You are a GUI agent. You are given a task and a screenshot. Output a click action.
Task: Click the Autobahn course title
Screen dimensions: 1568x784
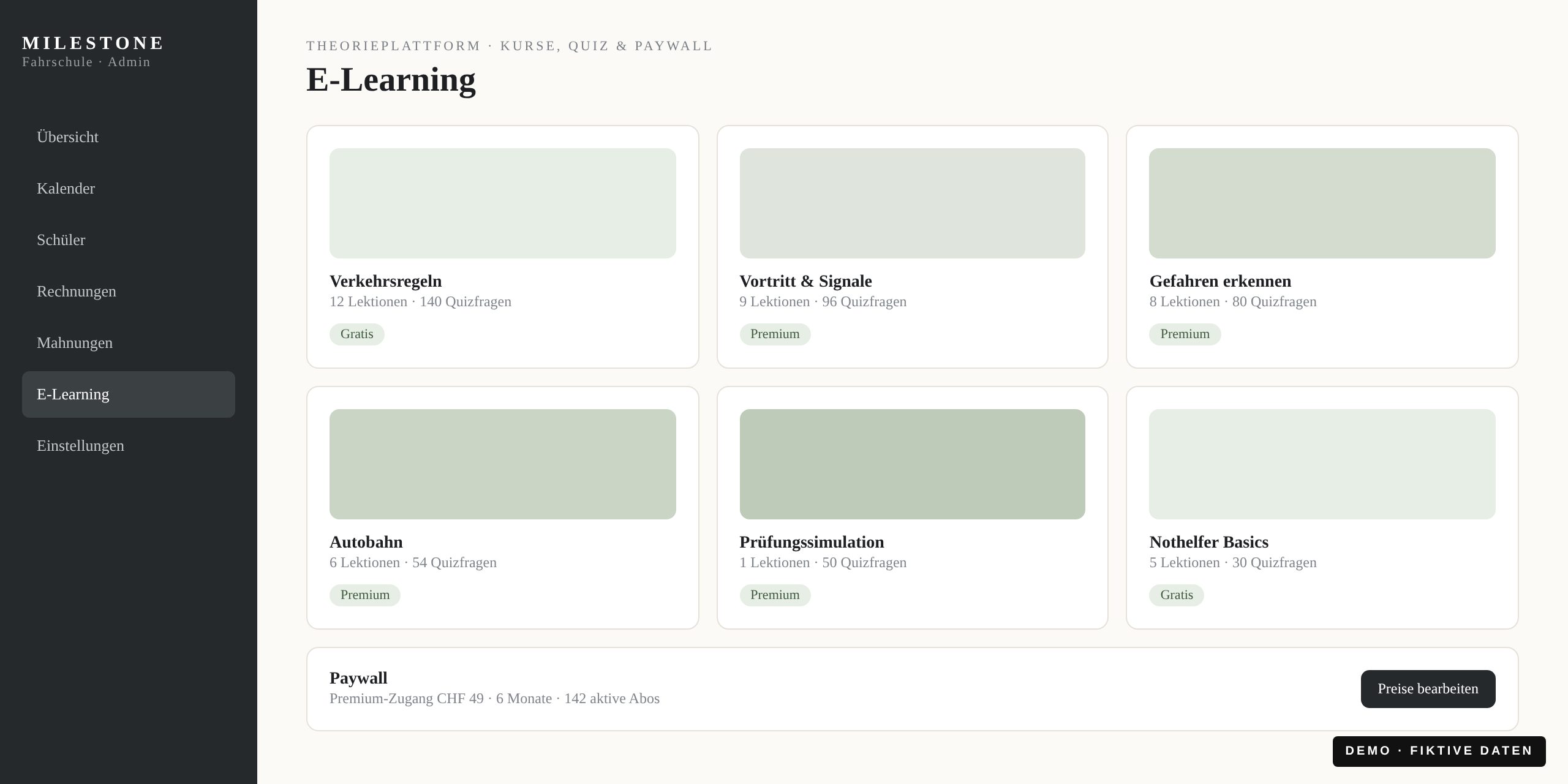click(366, 542)
